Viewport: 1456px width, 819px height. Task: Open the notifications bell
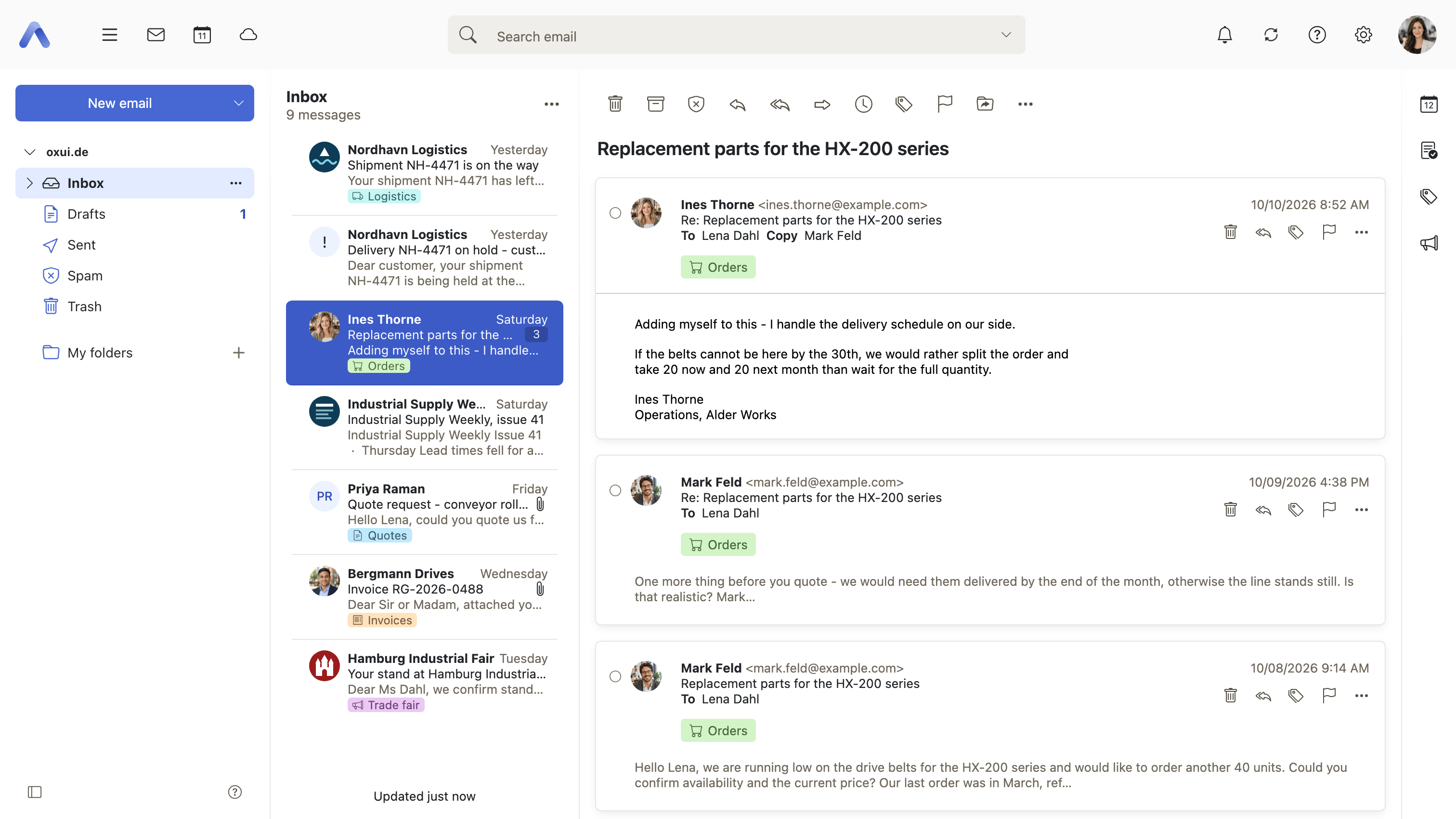point(1225,35)
